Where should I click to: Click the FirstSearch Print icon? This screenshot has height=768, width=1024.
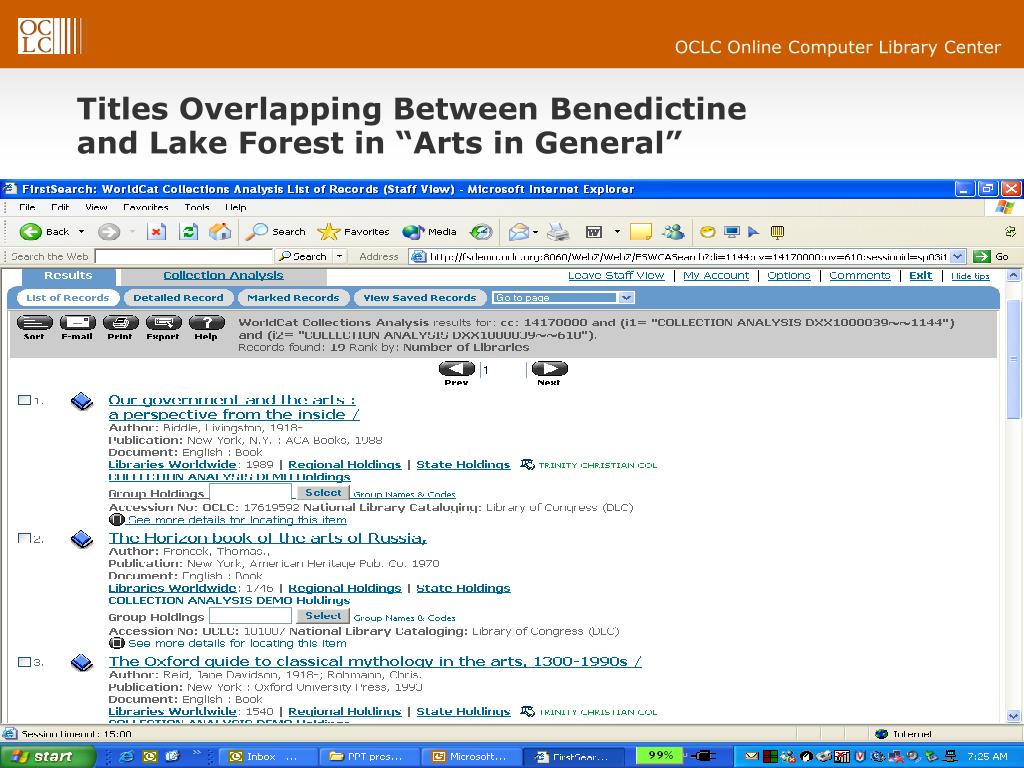[120, 323]
